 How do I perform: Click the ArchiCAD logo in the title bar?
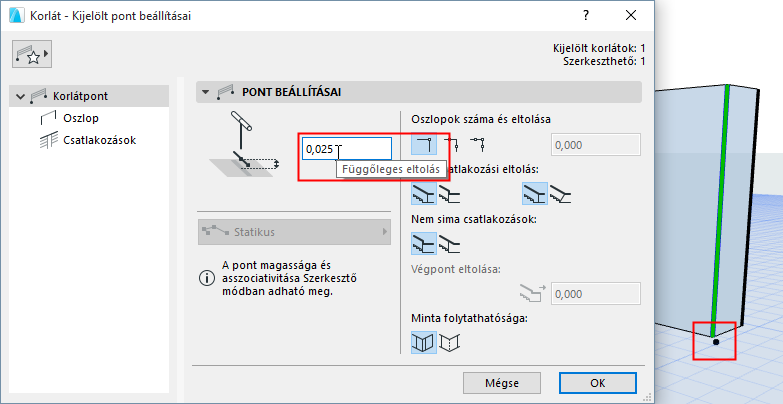[16, 15]
